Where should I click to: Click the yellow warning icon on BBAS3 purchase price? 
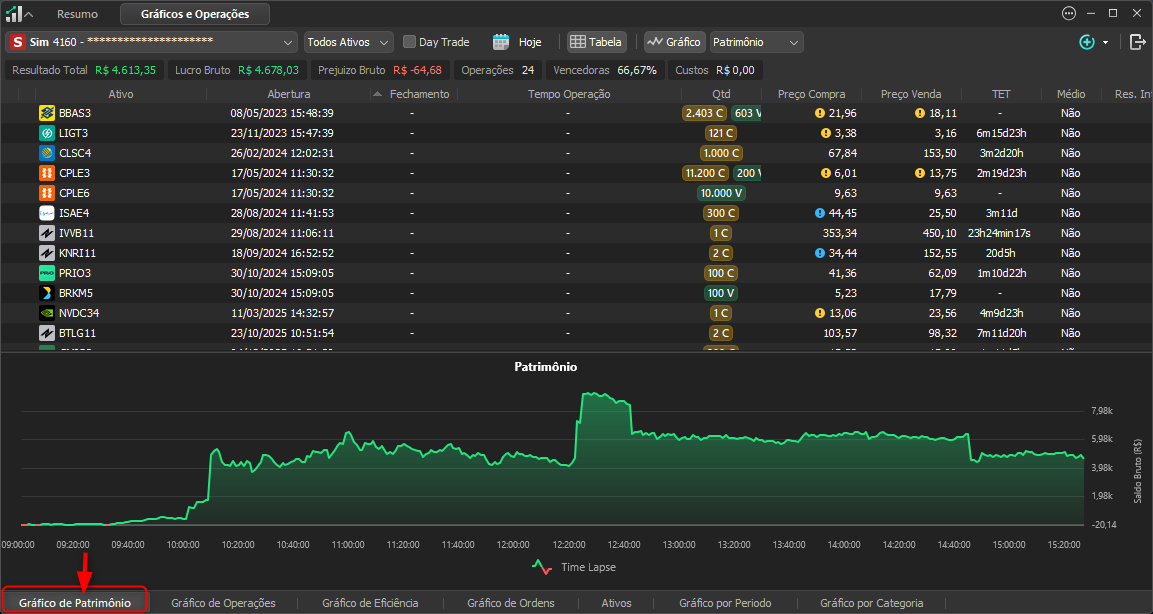point(820,113)
